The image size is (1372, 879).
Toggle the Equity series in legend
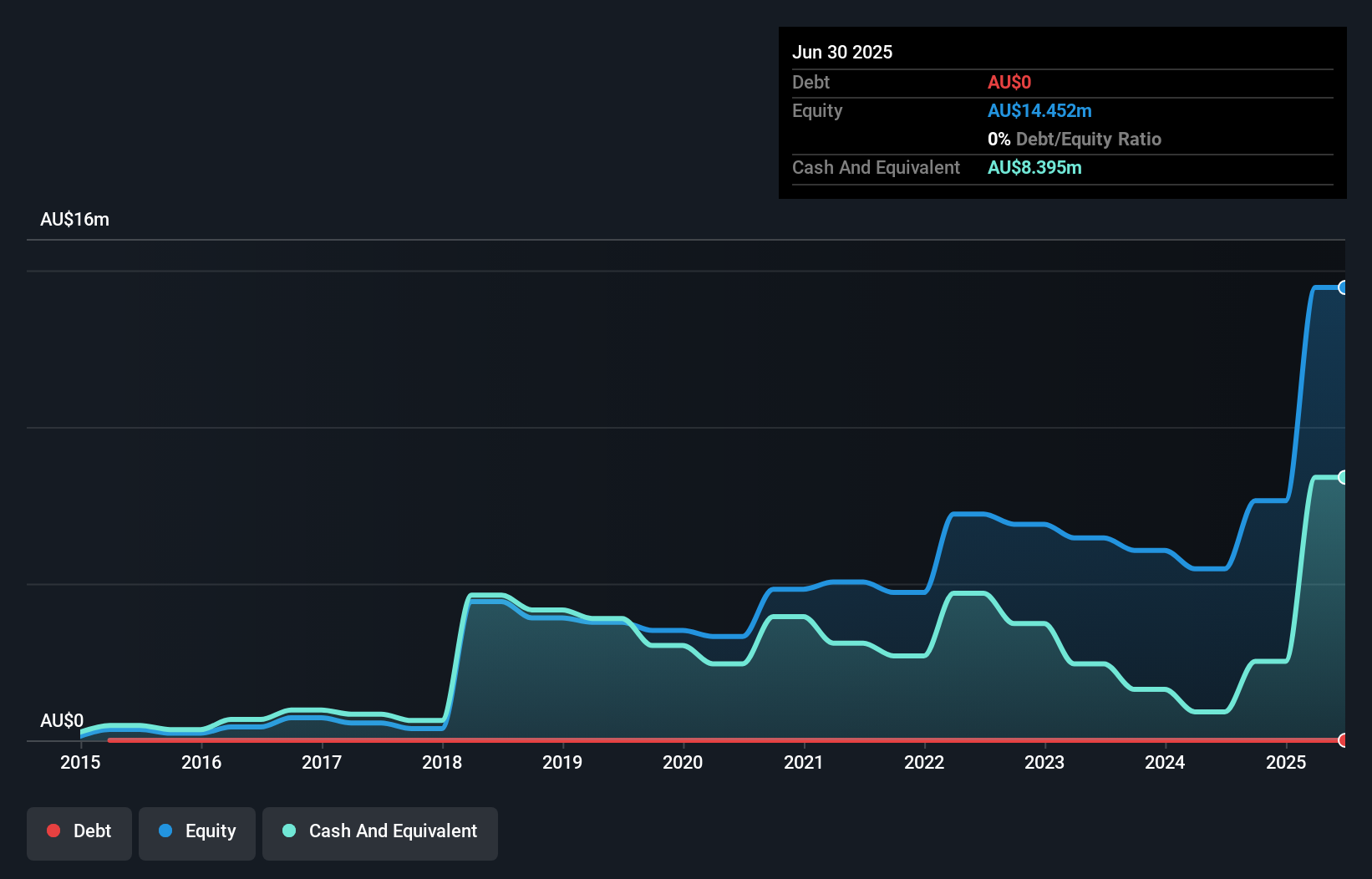[197, 832]
